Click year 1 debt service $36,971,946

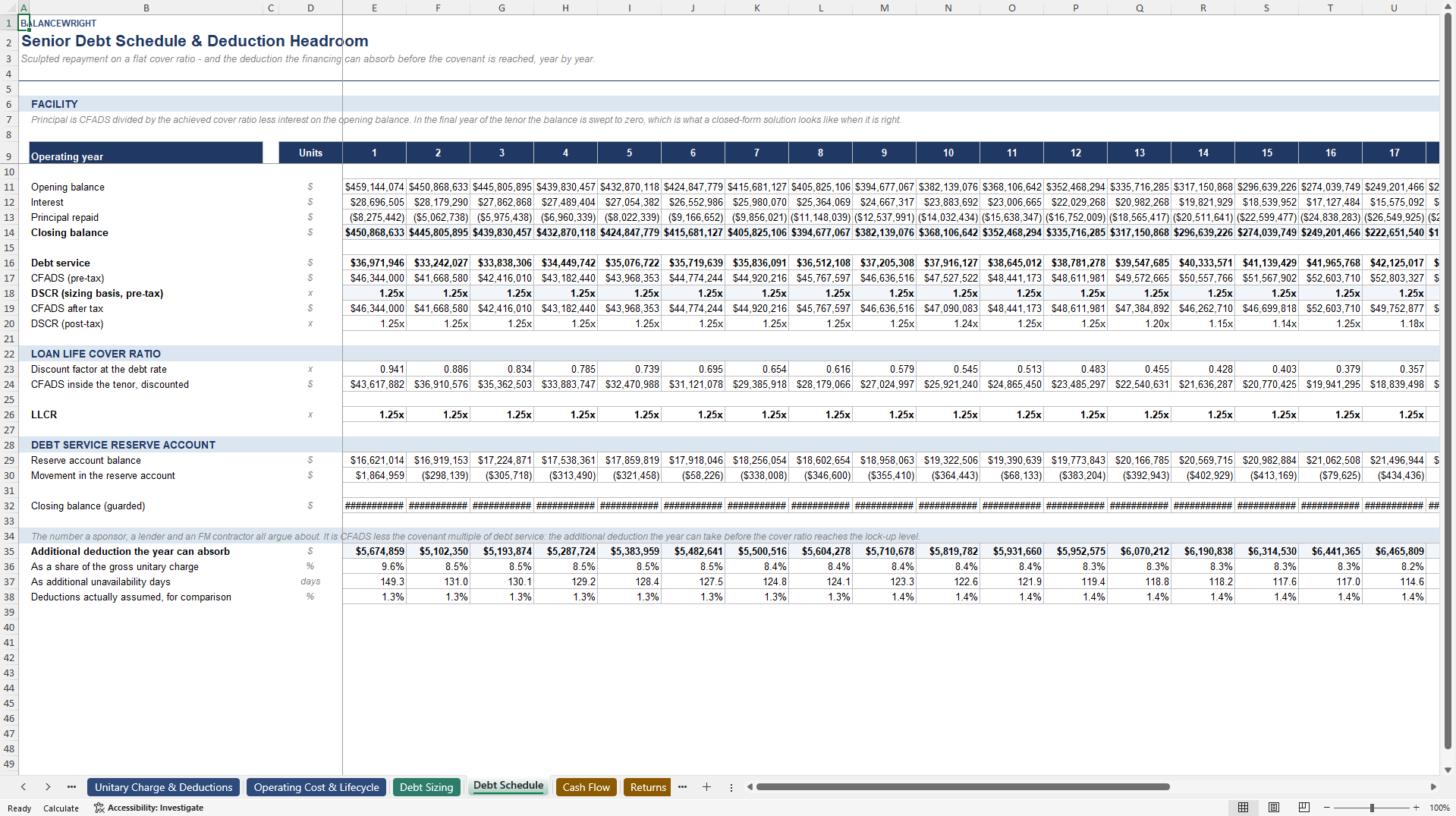374,263
